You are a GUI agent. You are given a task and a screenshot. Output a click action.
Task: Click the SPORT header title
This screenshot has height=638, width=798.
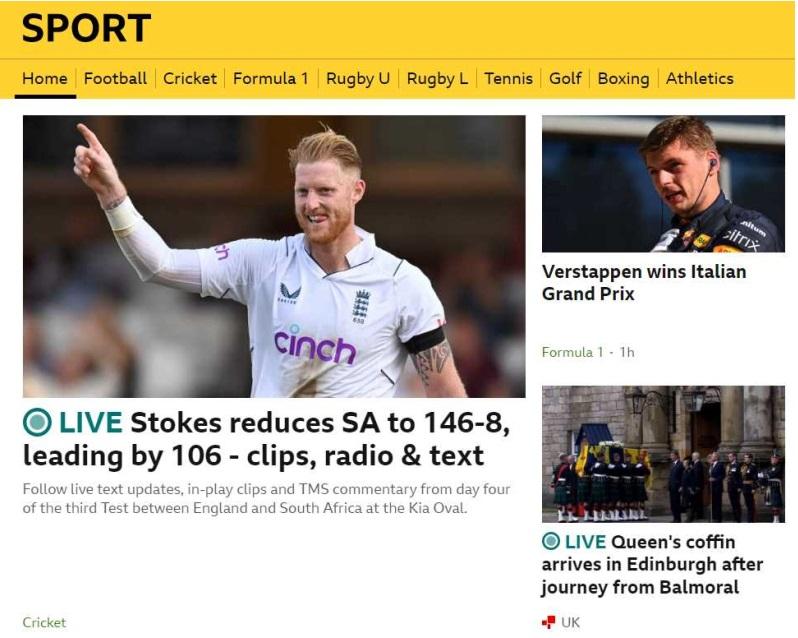click(86, 28)
